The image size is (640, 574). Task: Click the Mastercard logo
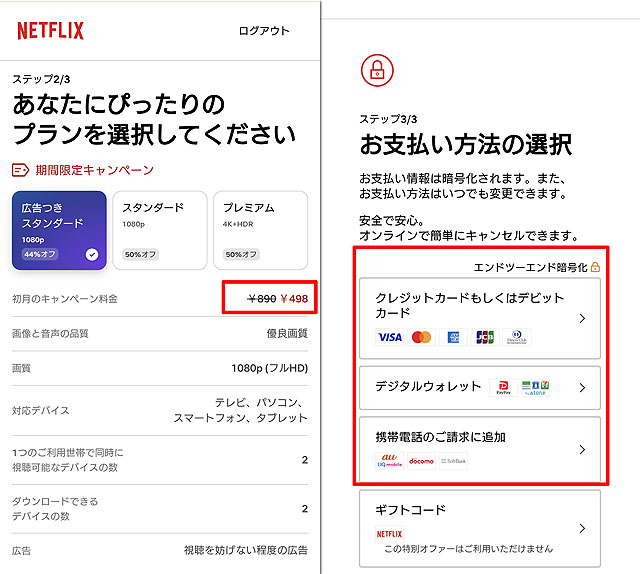click(421, 337)
